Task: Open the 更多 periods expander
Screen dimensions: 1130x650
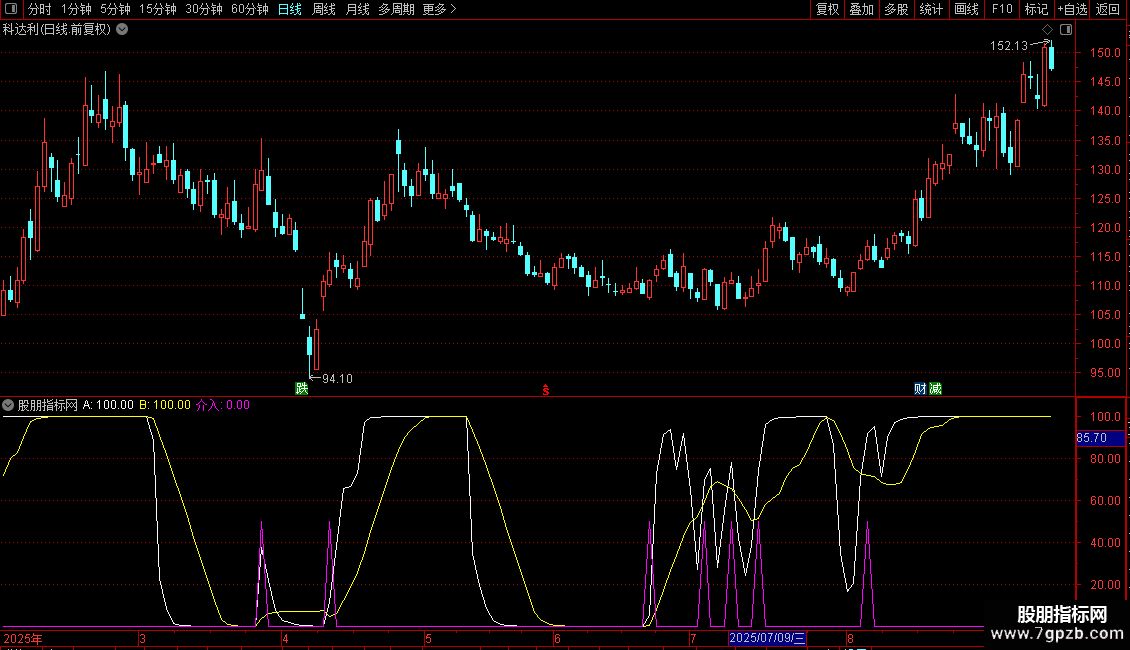Action: click(x=439, y=9)
